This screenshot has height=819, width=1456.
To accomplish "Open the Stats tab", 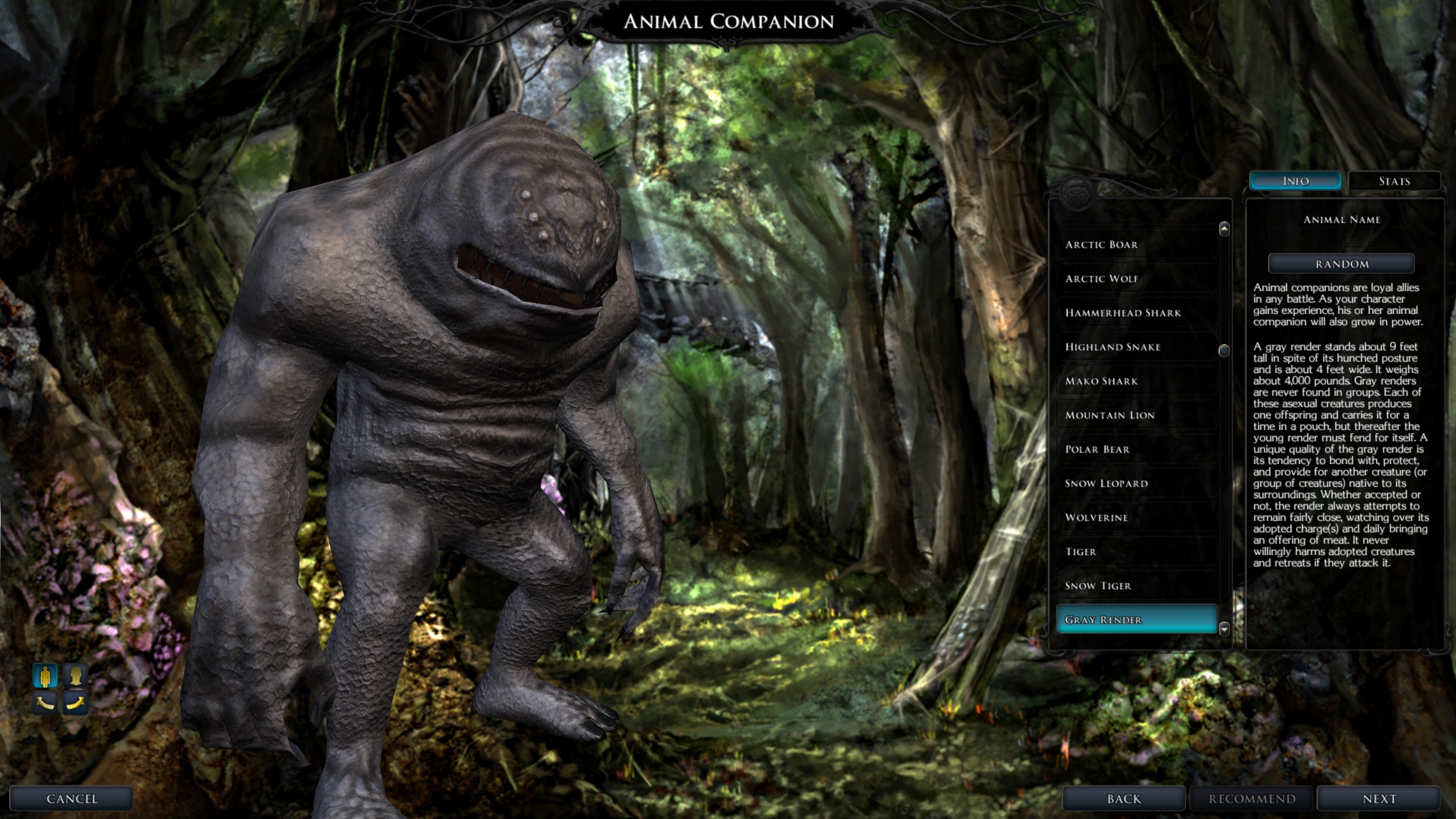I will pos(1394,181).
